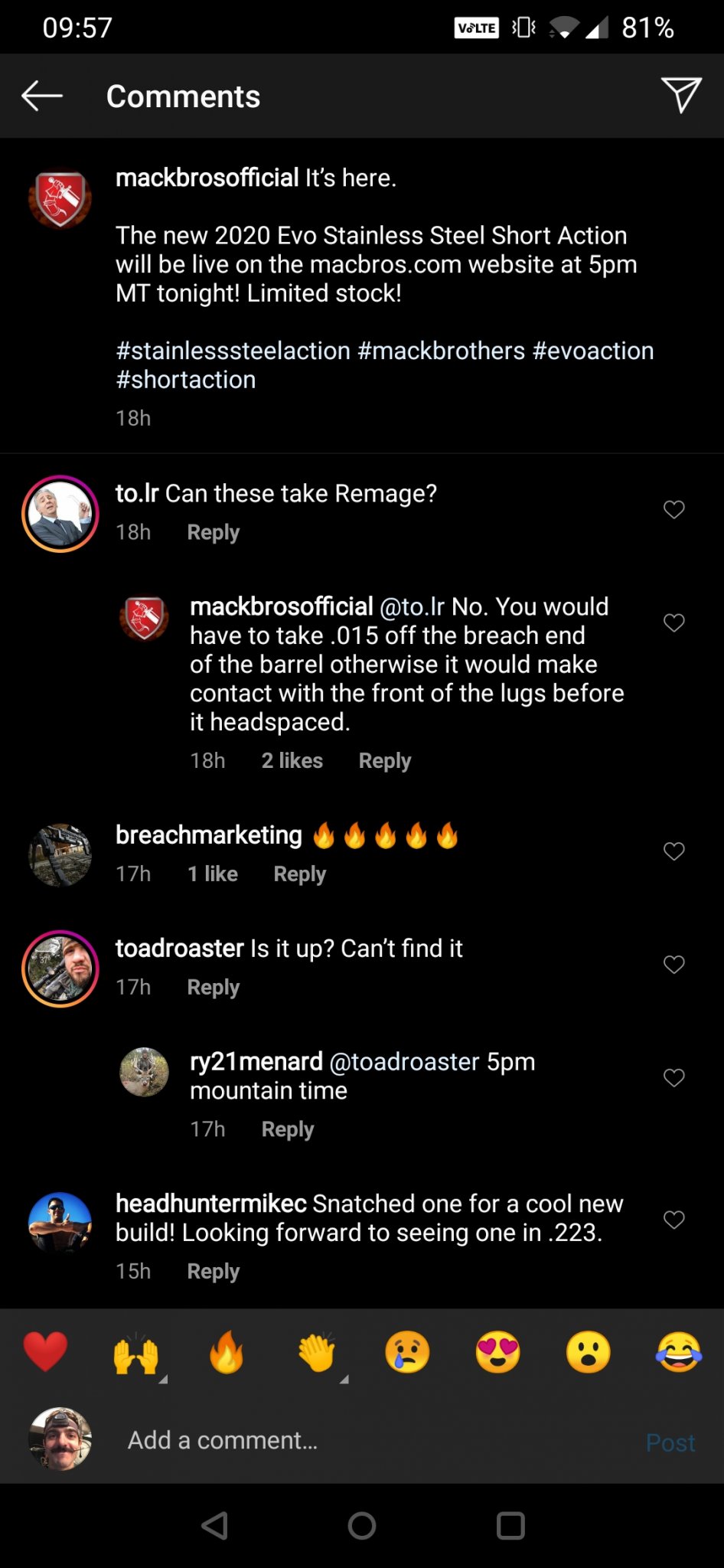
Task: Open the #evoaction hashtag link
Action: [x=592, y=351]
